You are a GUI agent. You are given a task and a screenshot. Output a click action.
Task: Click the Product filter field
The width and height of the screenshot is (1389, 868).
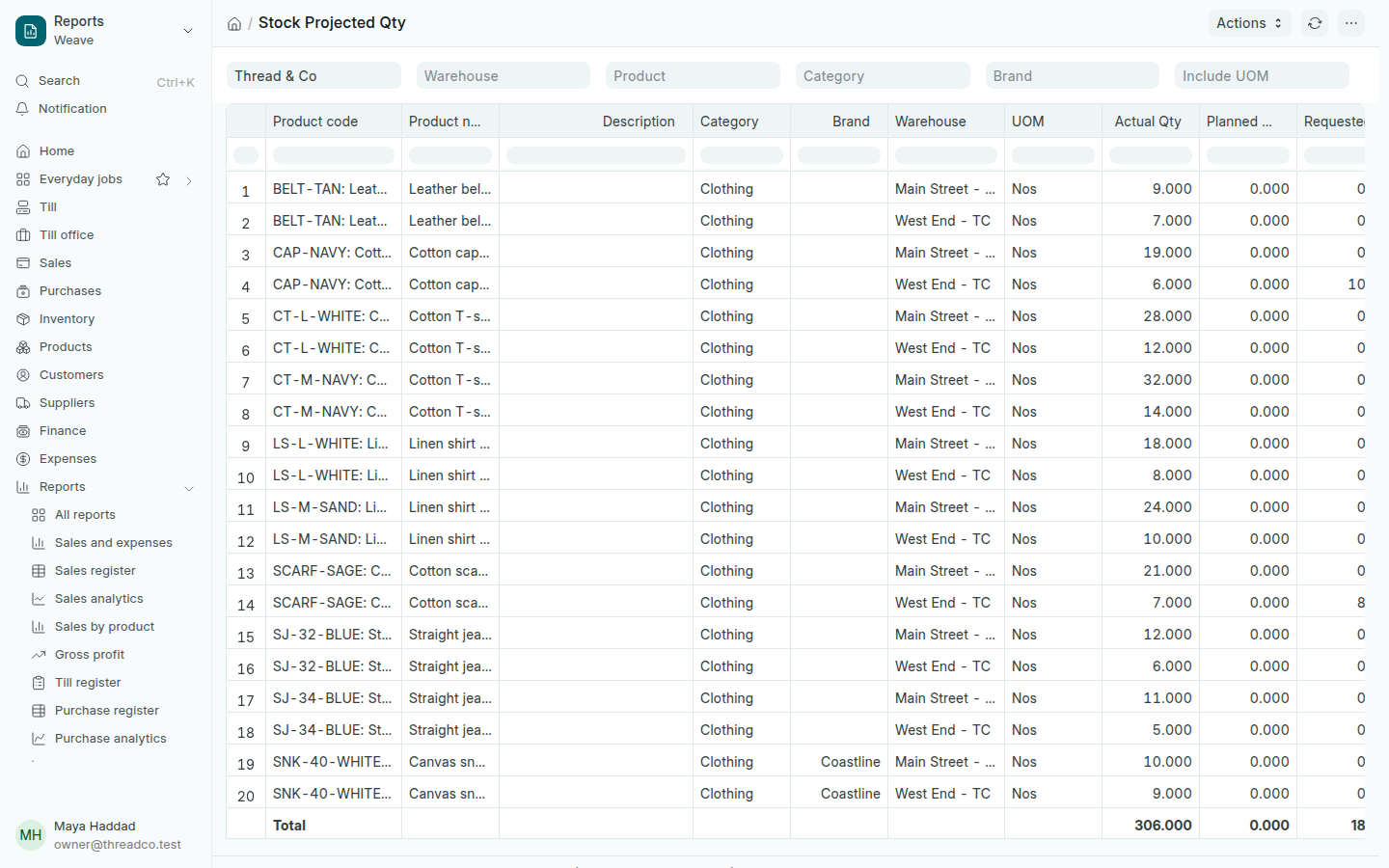(693, 75)
